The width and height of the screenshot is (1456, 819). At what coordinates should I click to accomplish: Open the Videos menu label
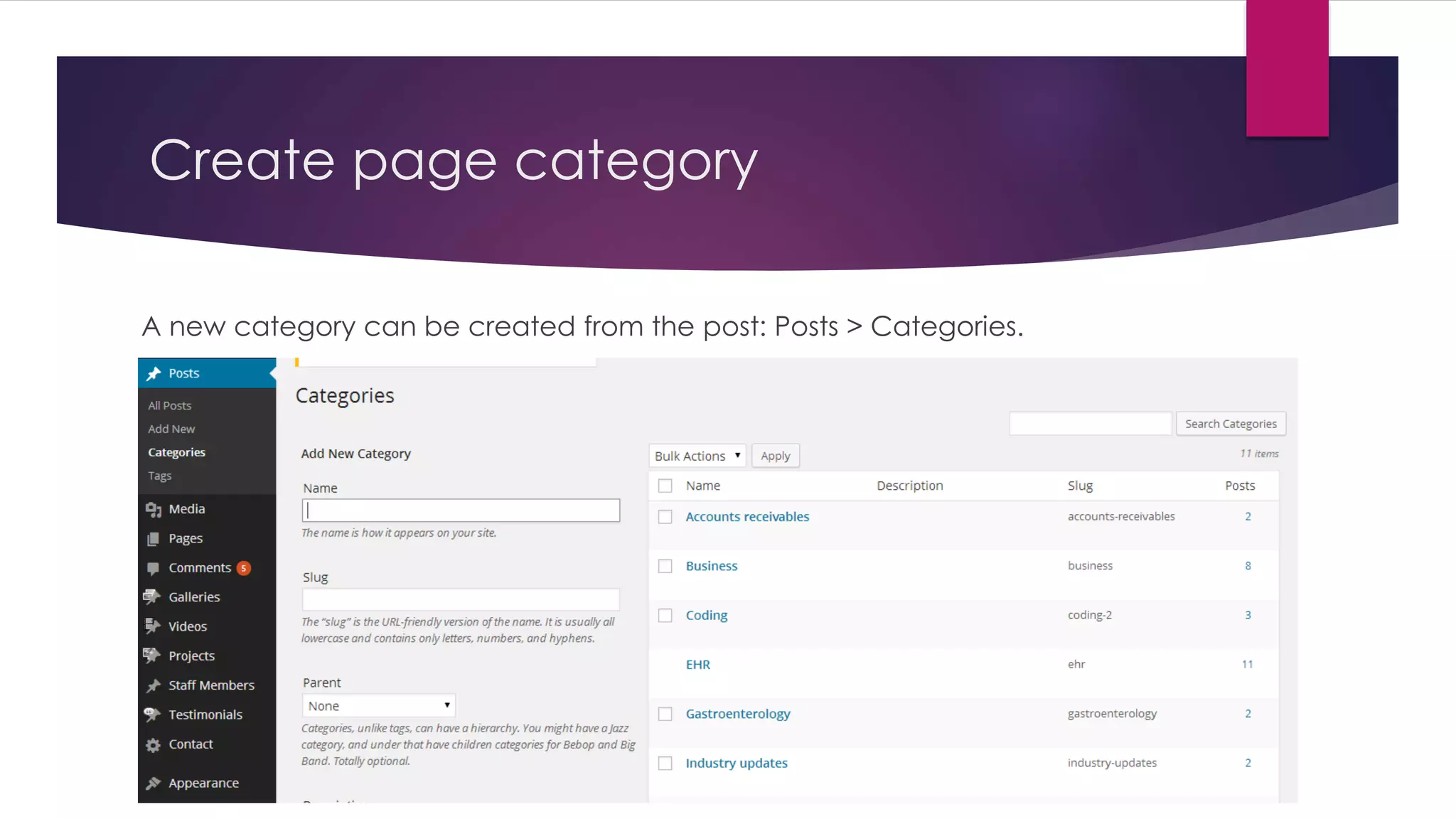(188, 627)
